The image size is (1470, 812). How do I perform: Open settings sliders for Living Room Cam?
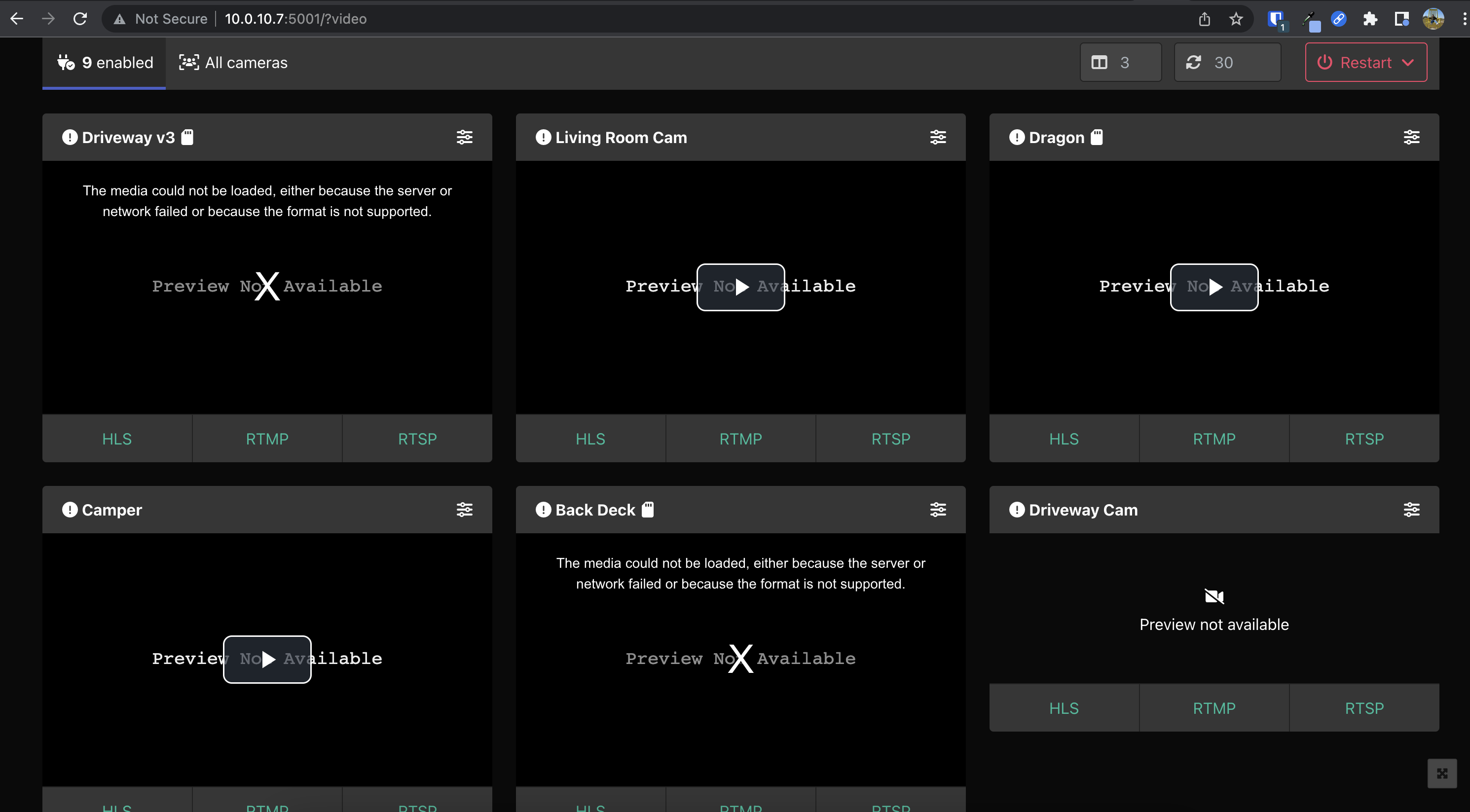(938, 137)
